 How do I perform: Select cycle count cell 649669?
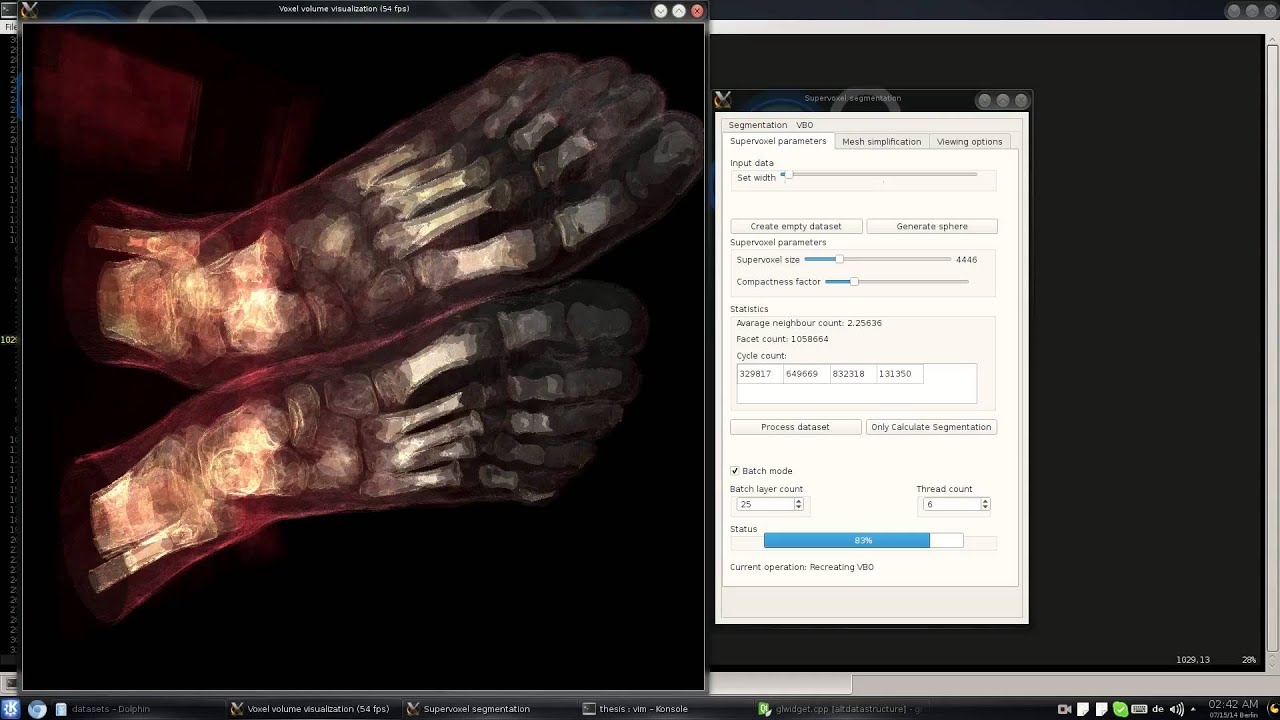[x=806, y=374]
